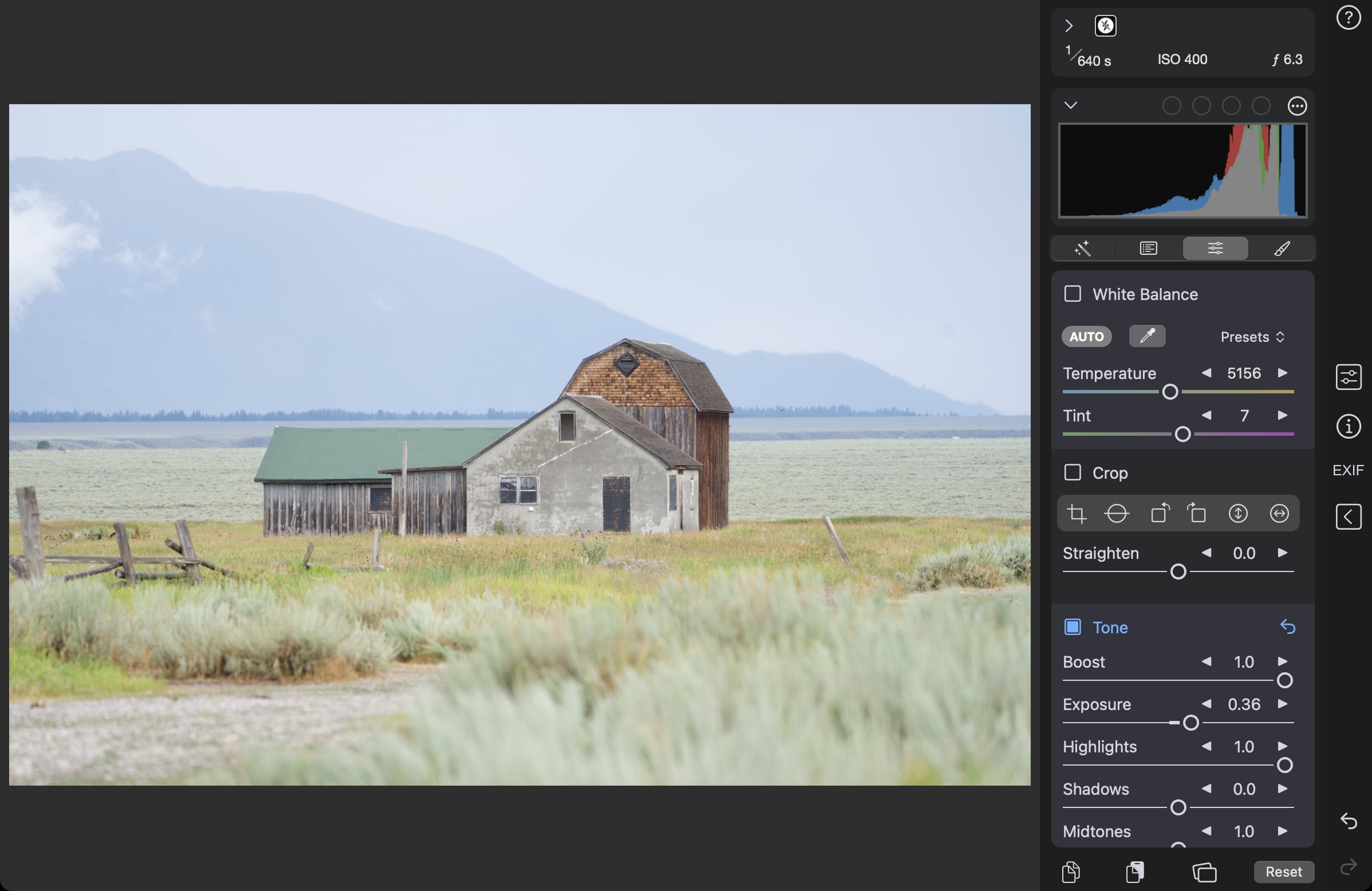Enable the White Balance checkbox
Viewport: 1372px width, 891px height.
click(x=1073, y=294)
